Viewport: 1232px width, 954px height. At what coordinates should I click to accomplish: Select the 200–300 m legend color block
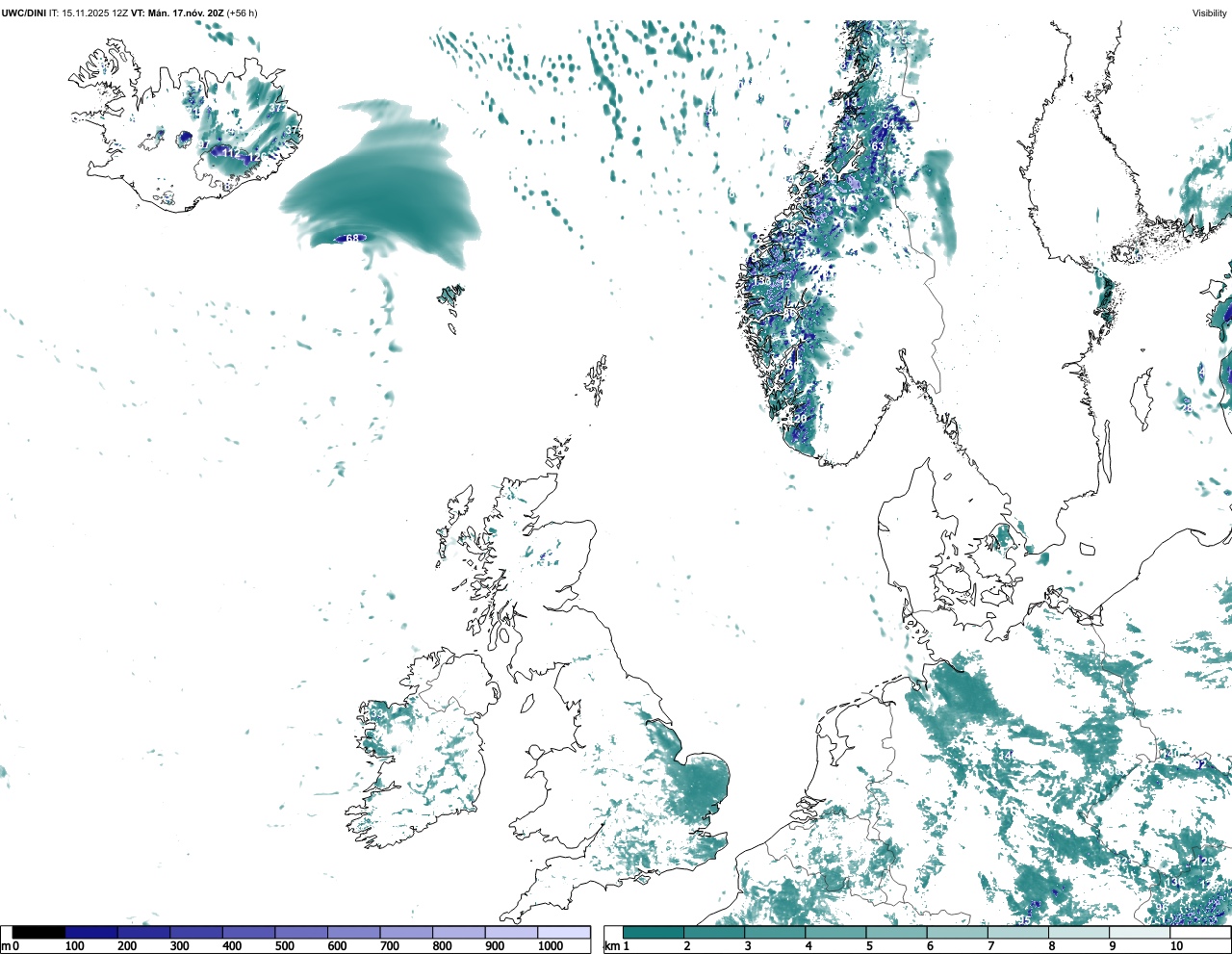144,933
